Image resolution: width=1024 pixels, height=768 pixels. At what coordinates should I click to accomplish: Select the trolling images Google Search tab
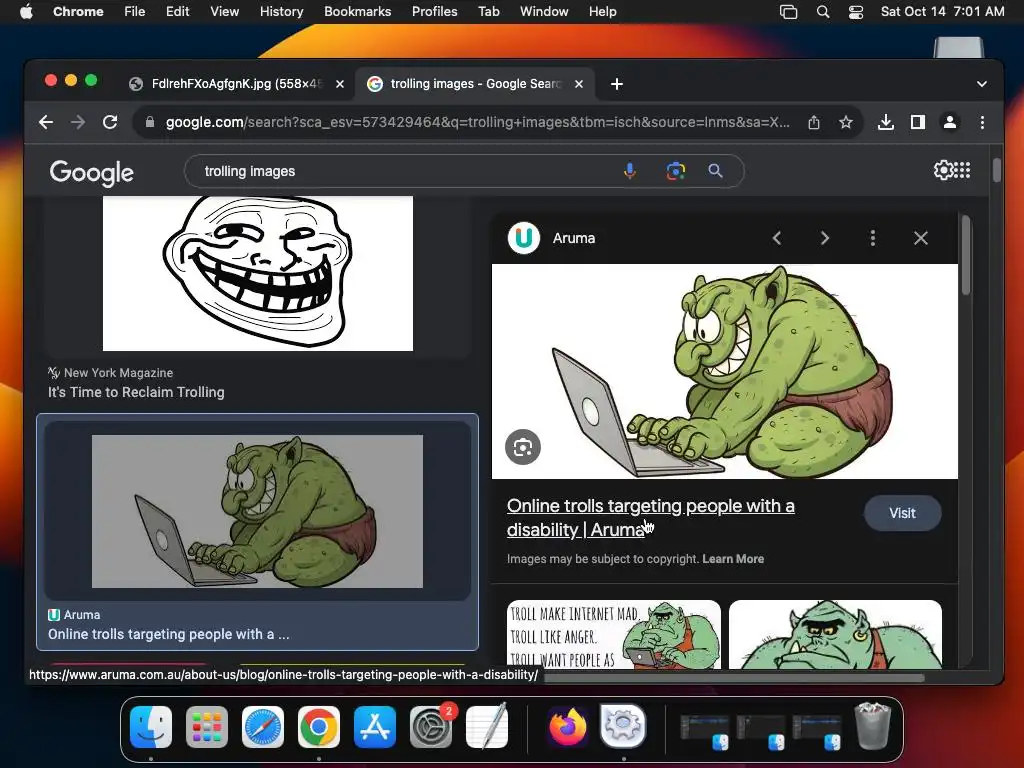(x=473, y=84)
